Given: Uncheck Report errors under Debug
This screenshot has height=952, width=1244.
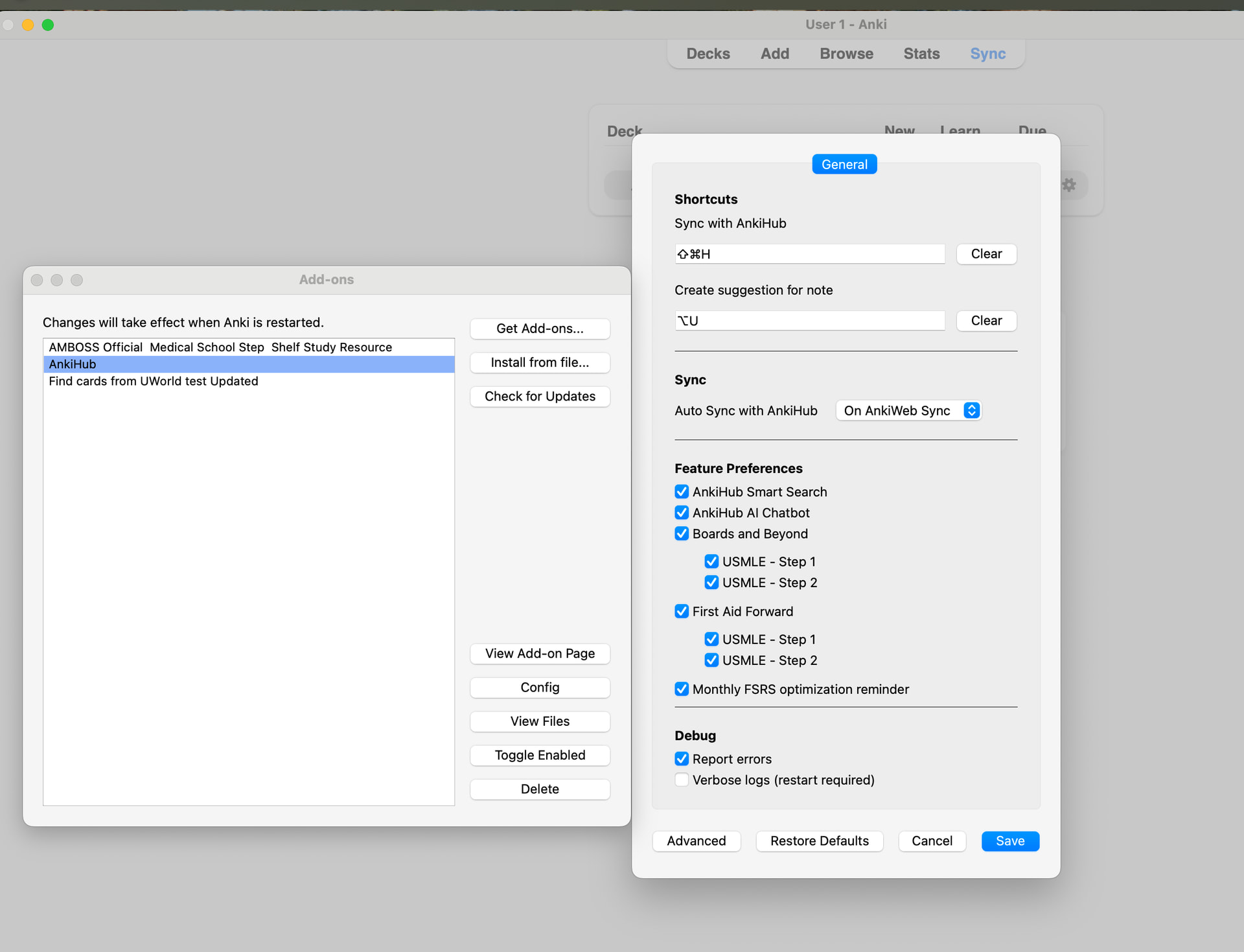Looking at the screenshot, I should coord(682,759).
